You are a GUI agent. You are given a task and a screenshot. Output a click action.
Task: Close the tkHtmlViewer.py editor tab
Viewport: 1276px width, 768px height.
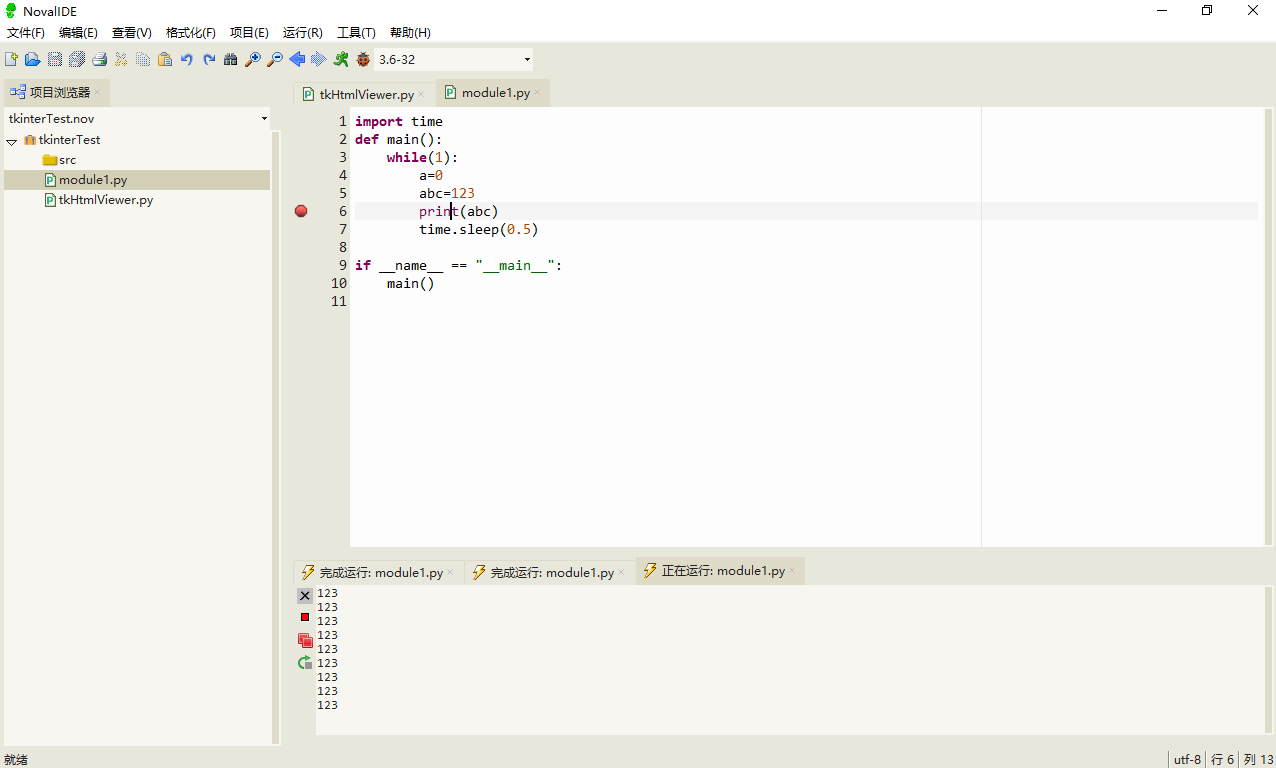421,94
